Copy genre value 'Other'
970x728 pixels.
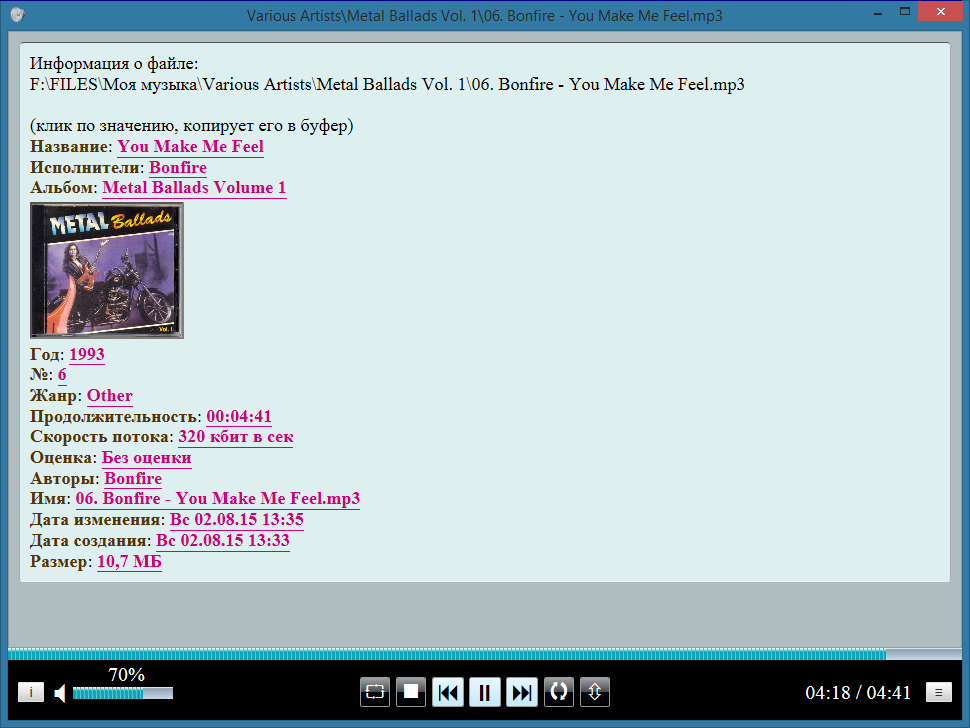coord(109,396)
